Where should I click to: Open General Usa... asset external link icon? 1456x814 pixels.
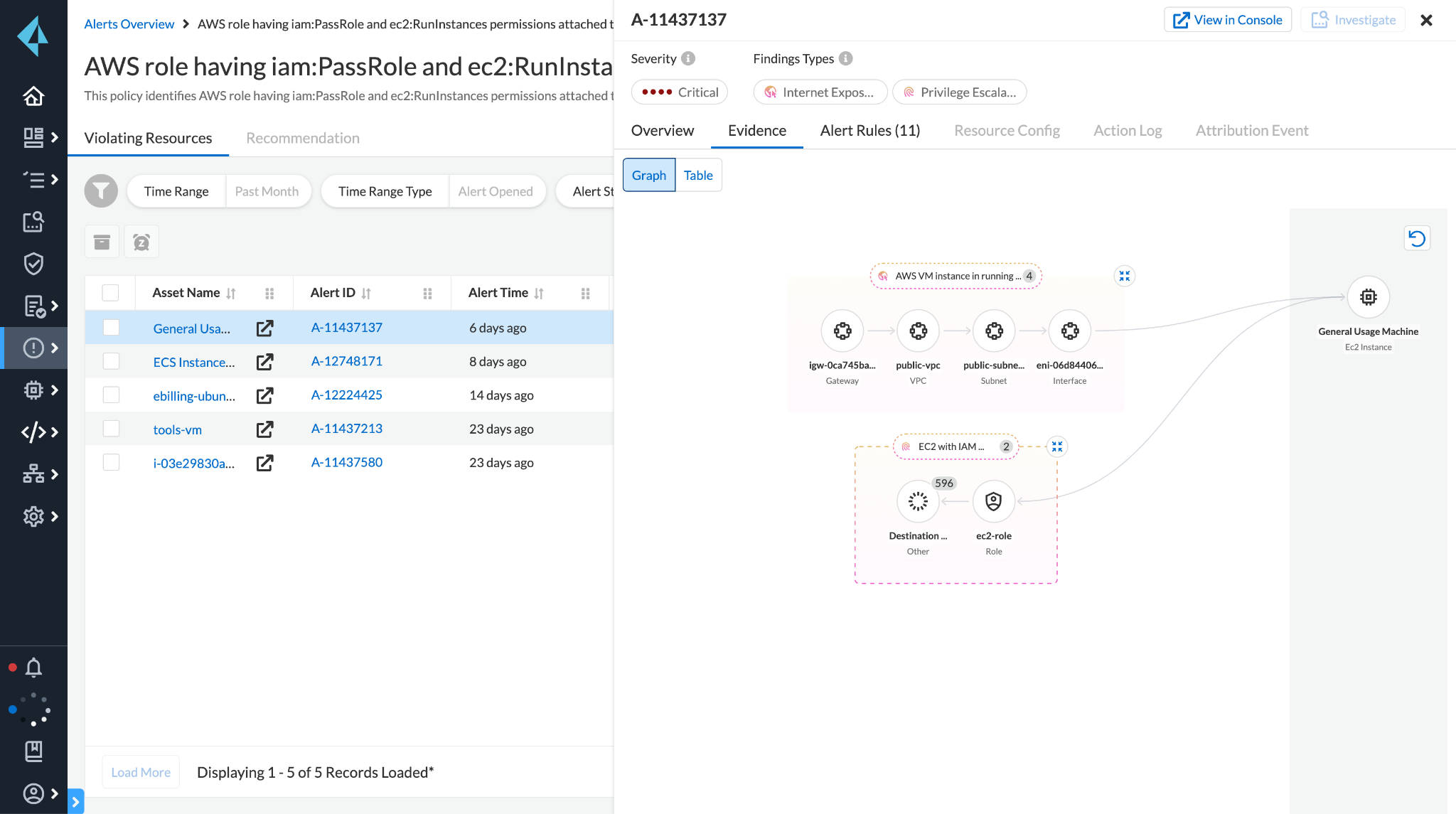click(x=264, y=328)
